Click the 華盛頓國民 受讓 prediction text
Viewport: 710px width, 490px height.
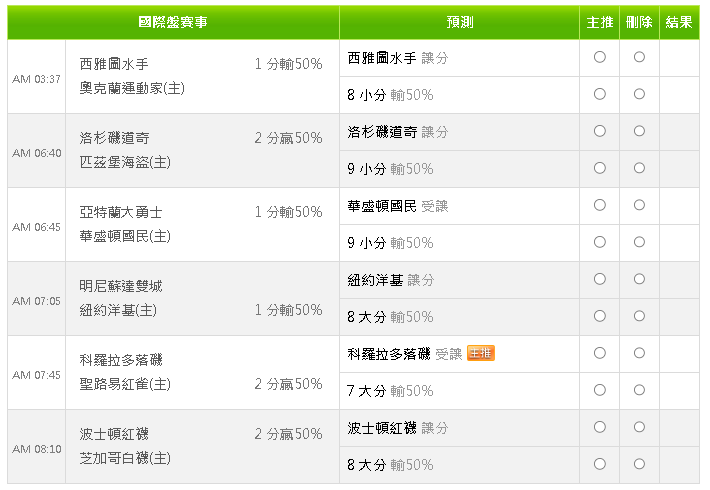398,206
